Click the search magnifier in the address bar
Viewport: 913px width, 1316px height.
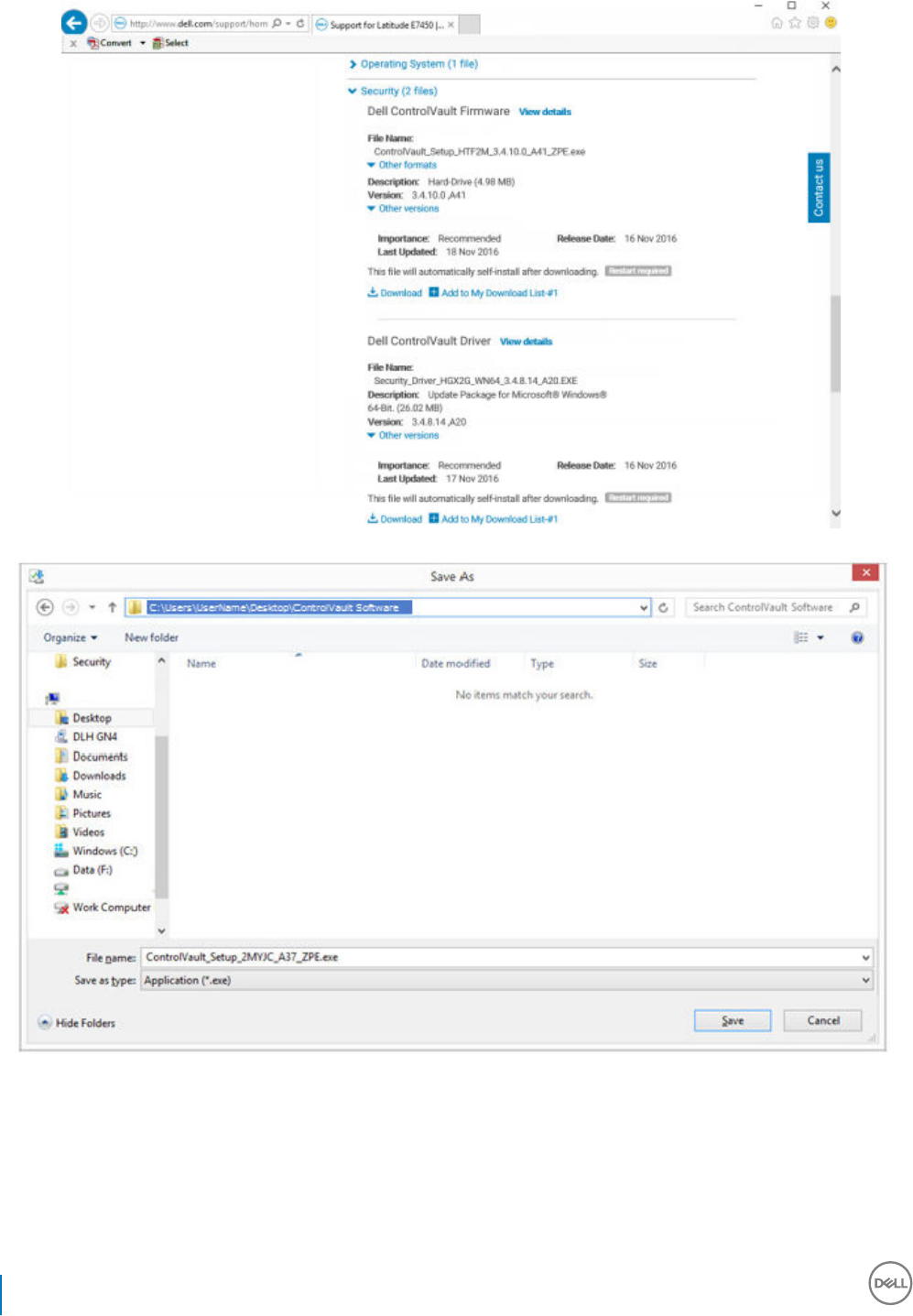coord(277,24)
